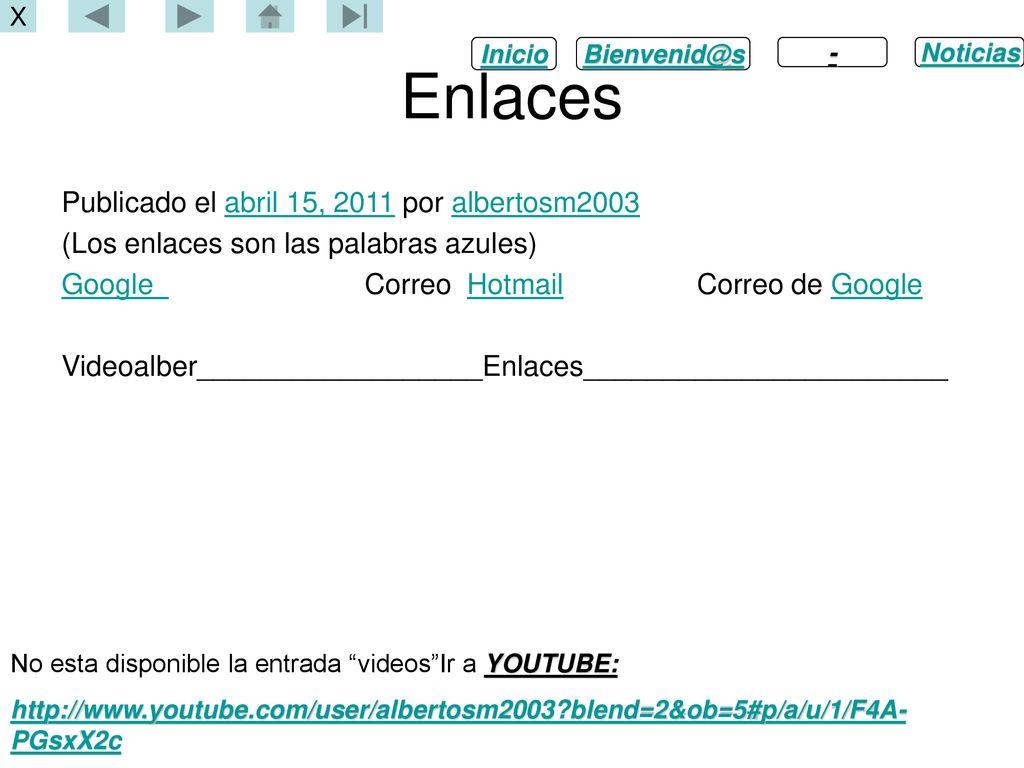The width and height of the screenshot is (1024, 768).
Task: Click the lowercase Enlaces section label
Action: (x=533, y=366)
